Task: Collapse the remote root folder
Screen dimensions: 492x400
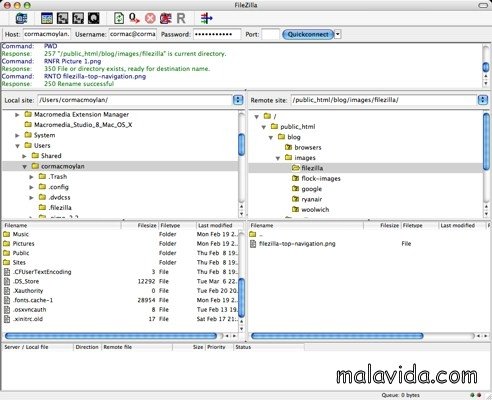Action: click(x=256, y=117)
